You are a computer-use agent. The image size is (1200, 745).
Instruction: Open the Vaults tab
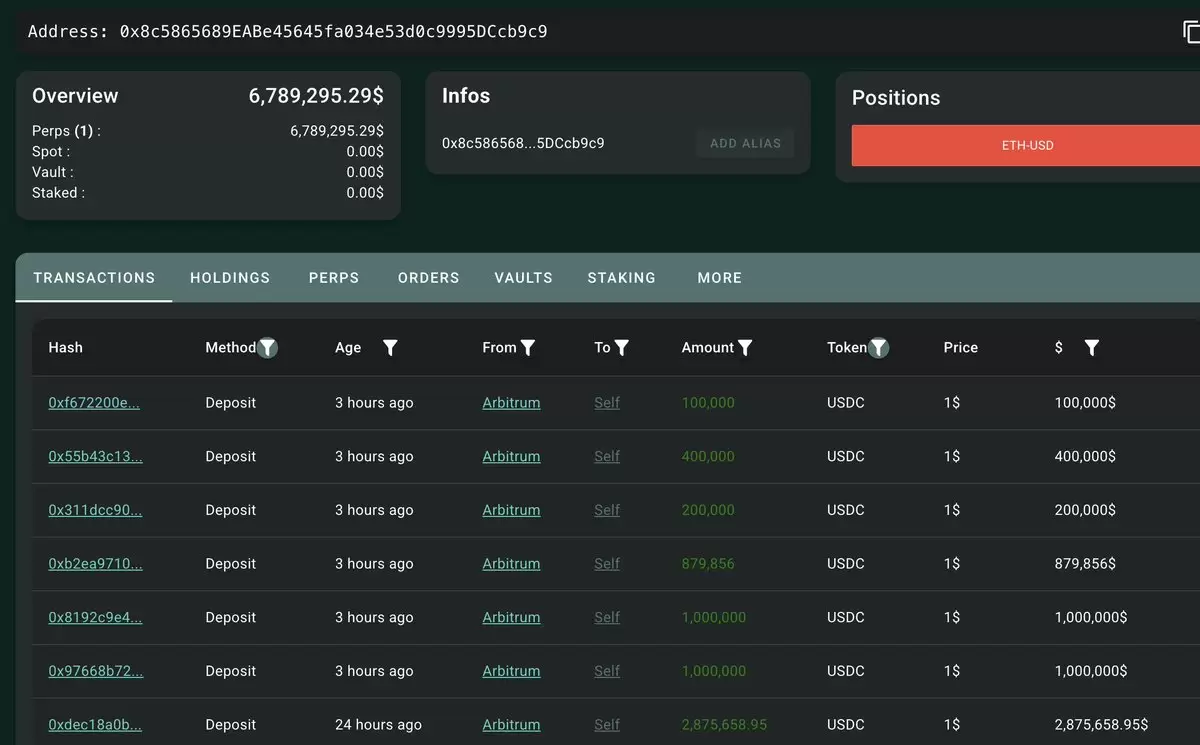pos(523,278)
